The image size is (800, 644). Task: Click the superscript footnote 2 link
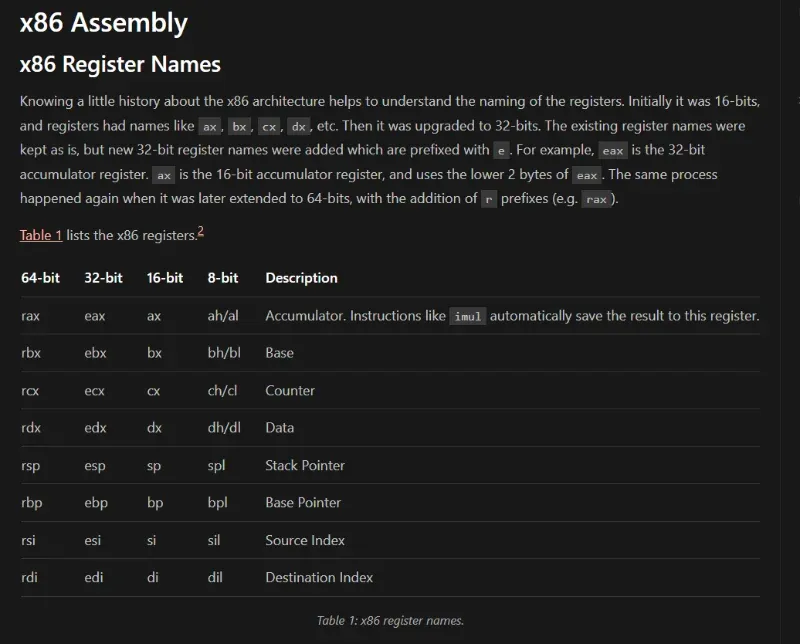click(x=201, y=231)
